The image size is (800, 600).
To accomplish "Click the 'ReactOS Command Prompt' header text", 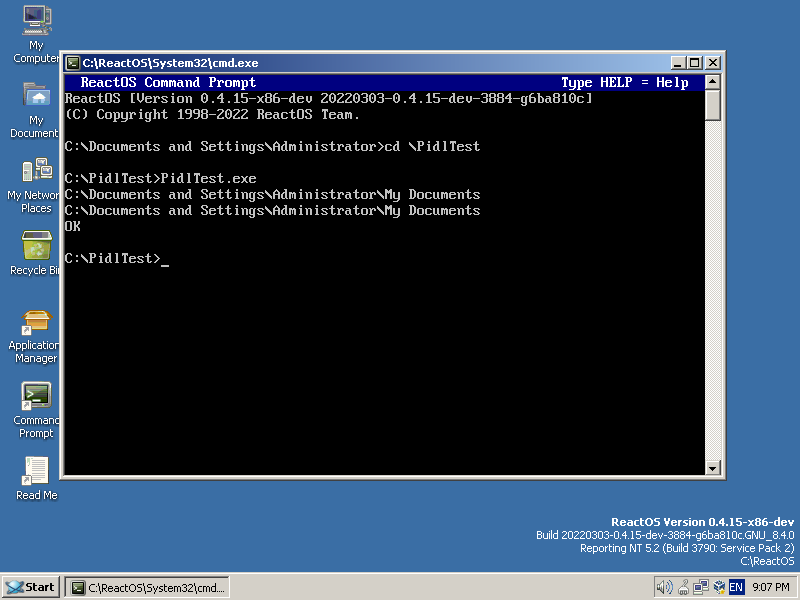I will point(168,83).
